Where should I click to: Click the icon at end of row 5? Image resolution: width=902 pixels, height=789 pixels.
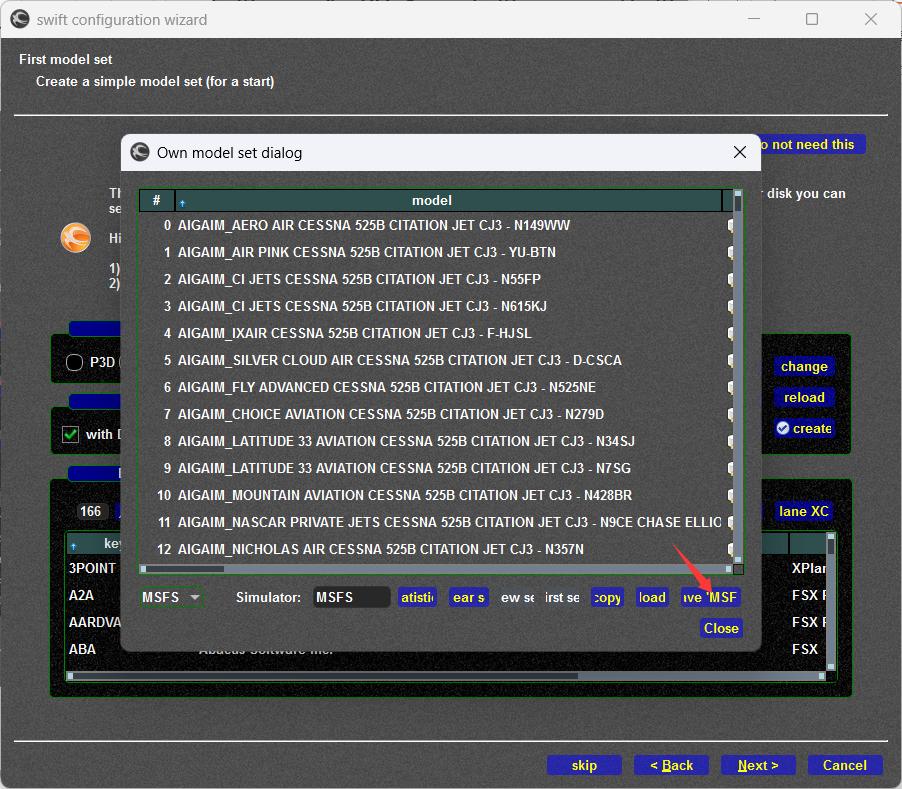[729, 360]
